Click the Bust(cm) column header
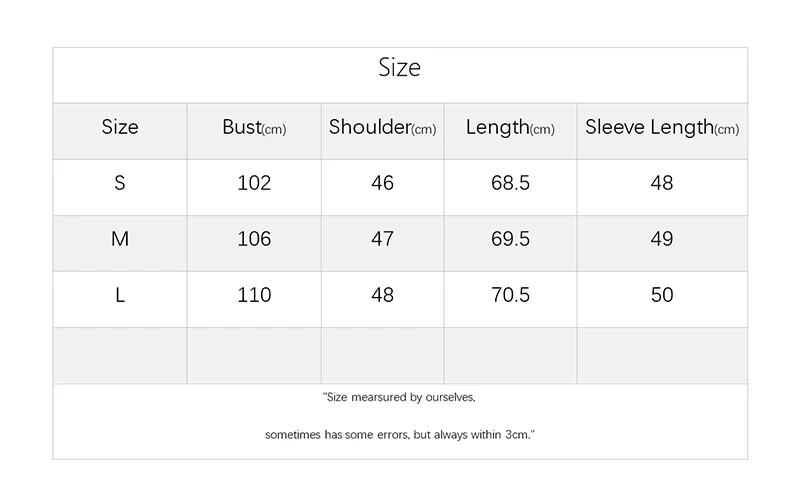The image size is (800, 496). [254, 128]
